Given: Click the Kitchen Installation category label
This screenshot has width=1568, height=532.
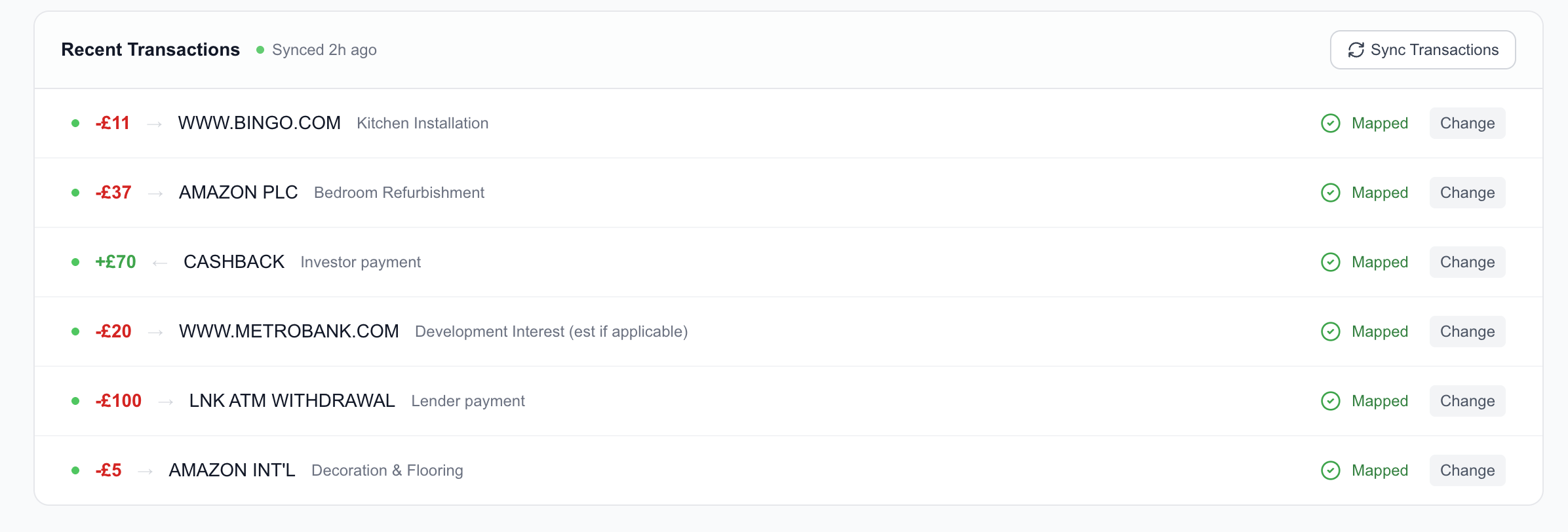Looking at the screenshot, I should tap(423, 123).
